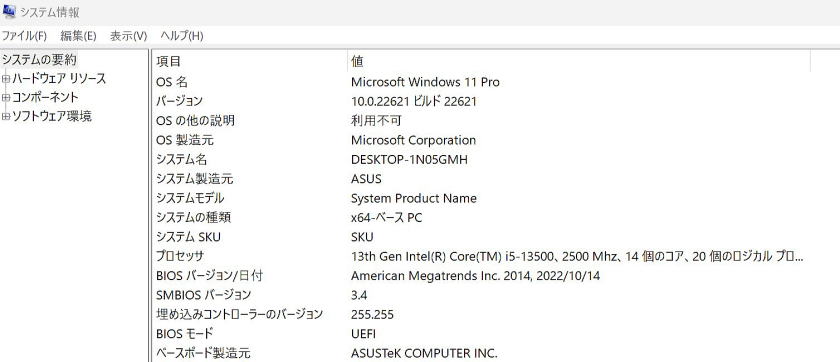
Task: Select ハードウェア リソース tree label
Action: [x=59, y=79]
